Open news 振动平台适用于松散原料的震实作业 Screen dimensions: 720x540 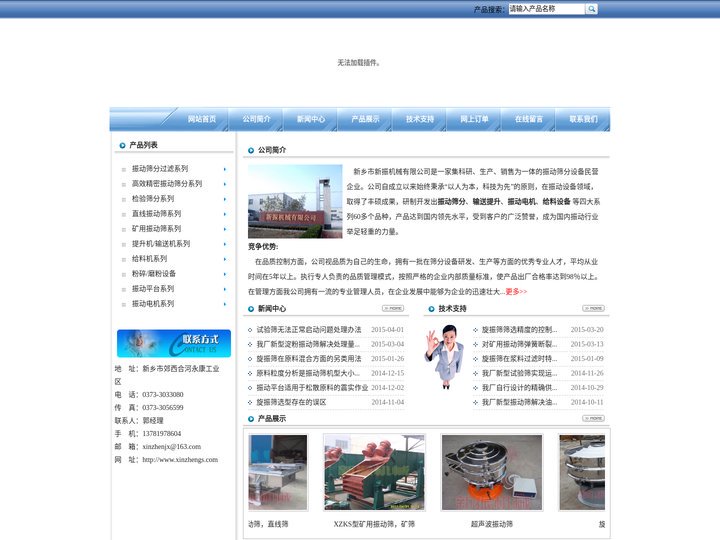tap(312, 388)
